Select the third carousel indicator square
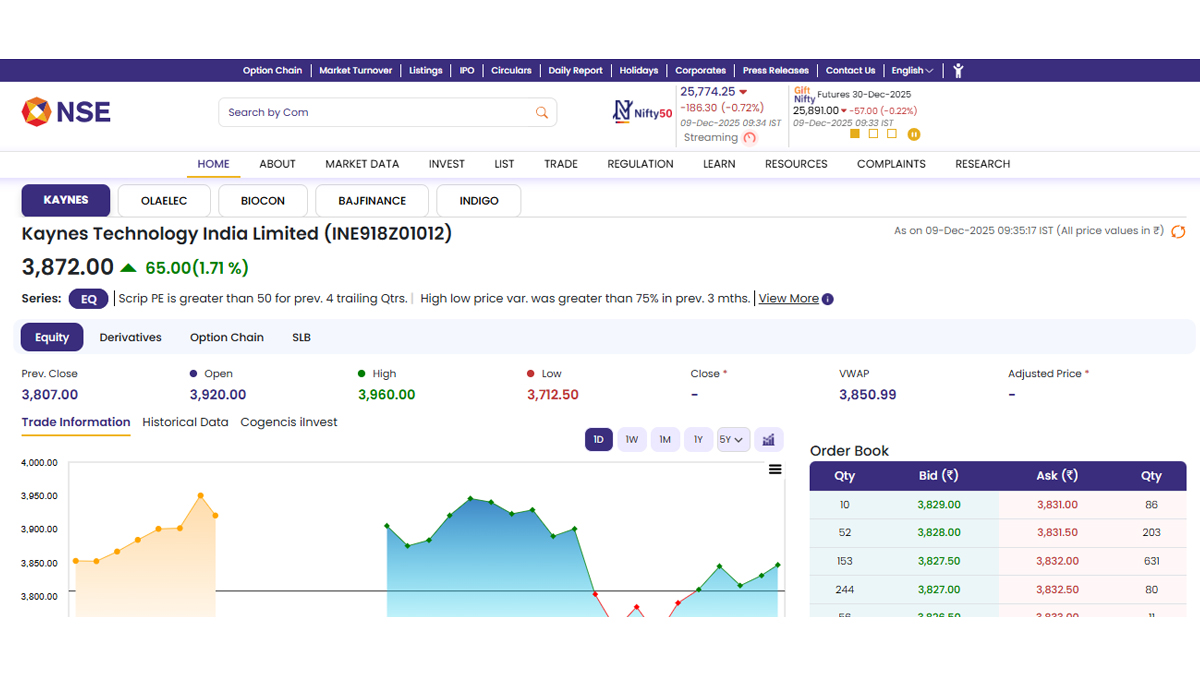Screen dimensions: 1200x675 tap(892, 133)
